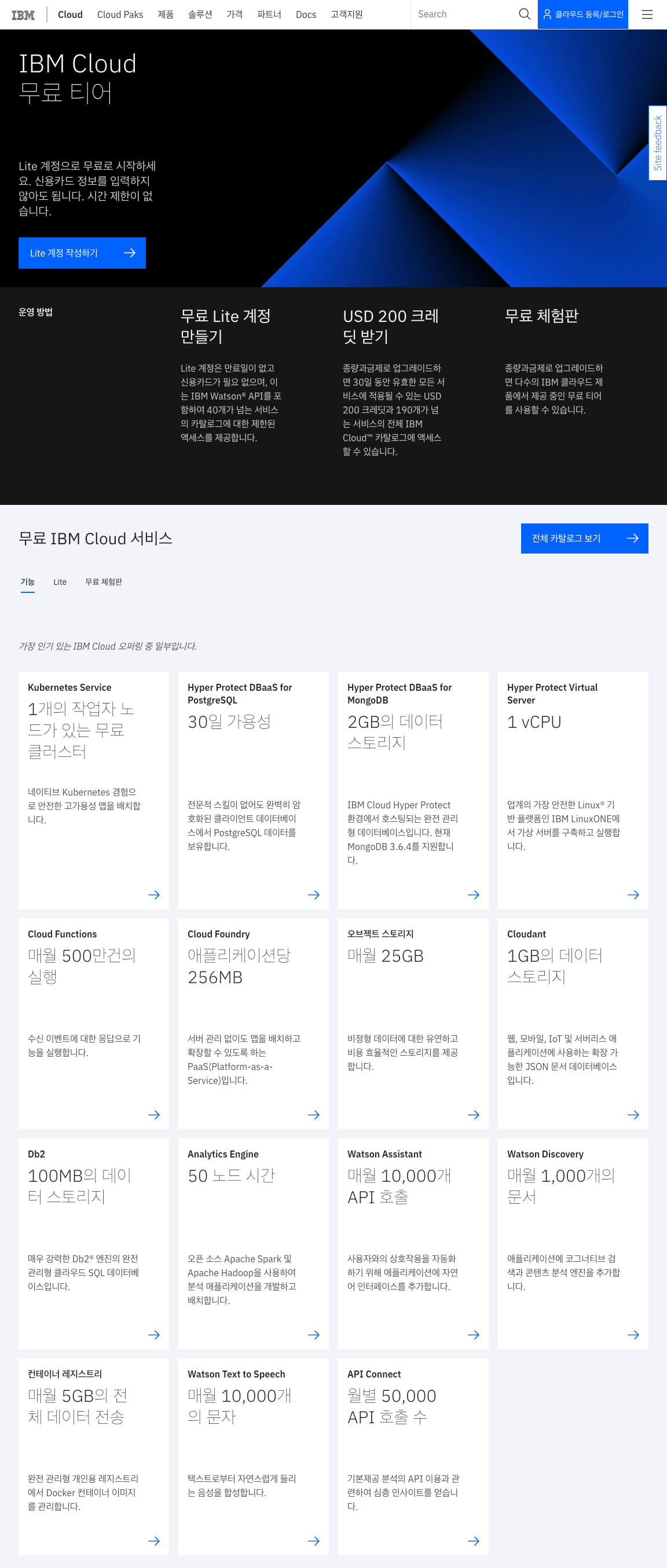The width and height of the screenshot is (667, 1568).
Task: Click the search magnifier icon
Action: 524,14
